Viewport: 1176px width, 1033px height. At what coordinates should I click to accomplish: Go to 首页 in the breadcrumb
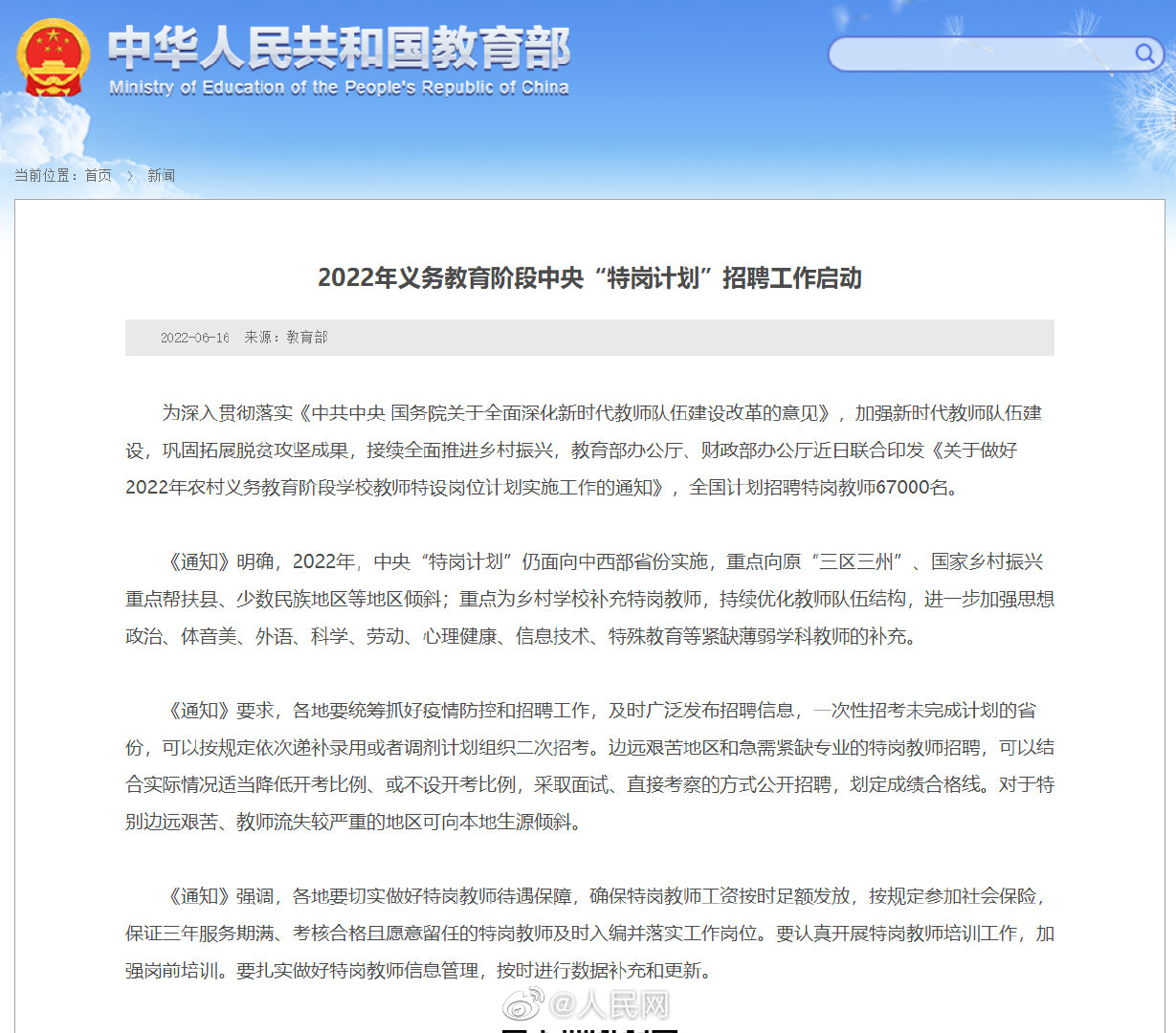pyautogui.click(x=98, y=176)
